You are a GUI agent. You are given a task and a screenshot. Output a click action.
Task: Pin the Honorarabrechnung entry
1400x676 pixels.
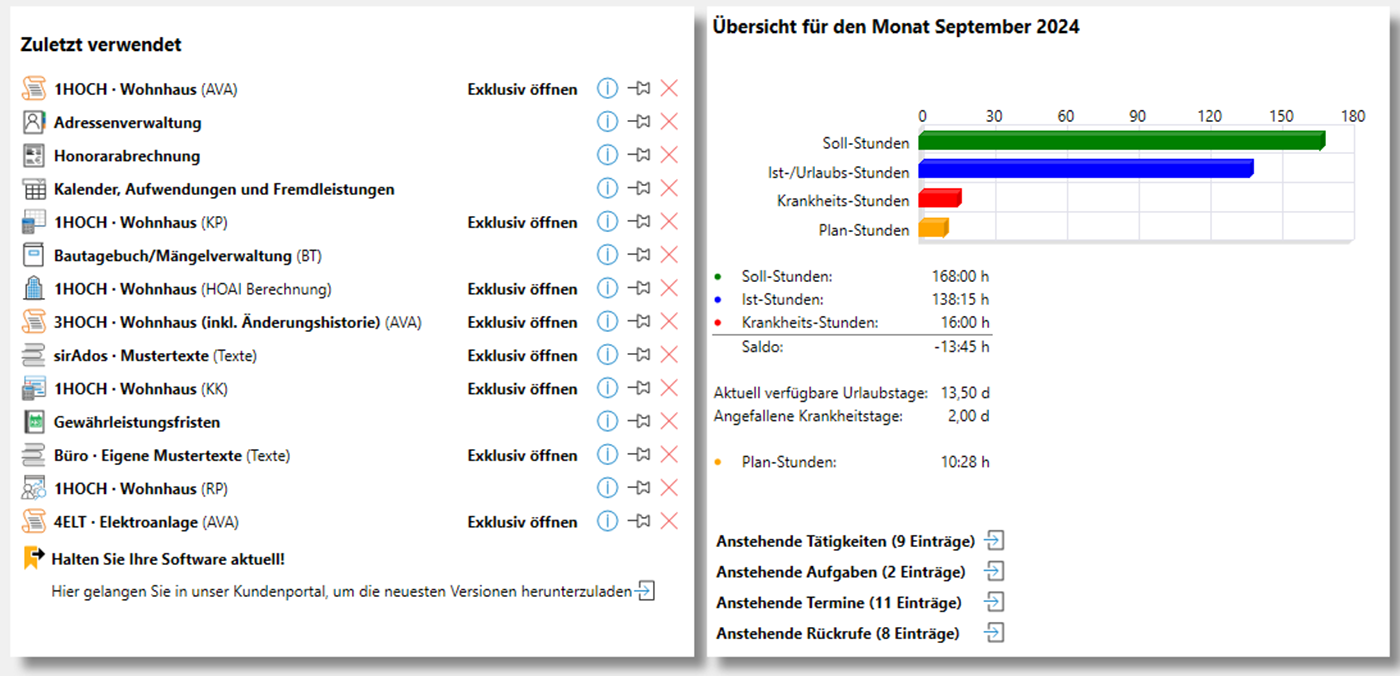(x=639, y=155)
